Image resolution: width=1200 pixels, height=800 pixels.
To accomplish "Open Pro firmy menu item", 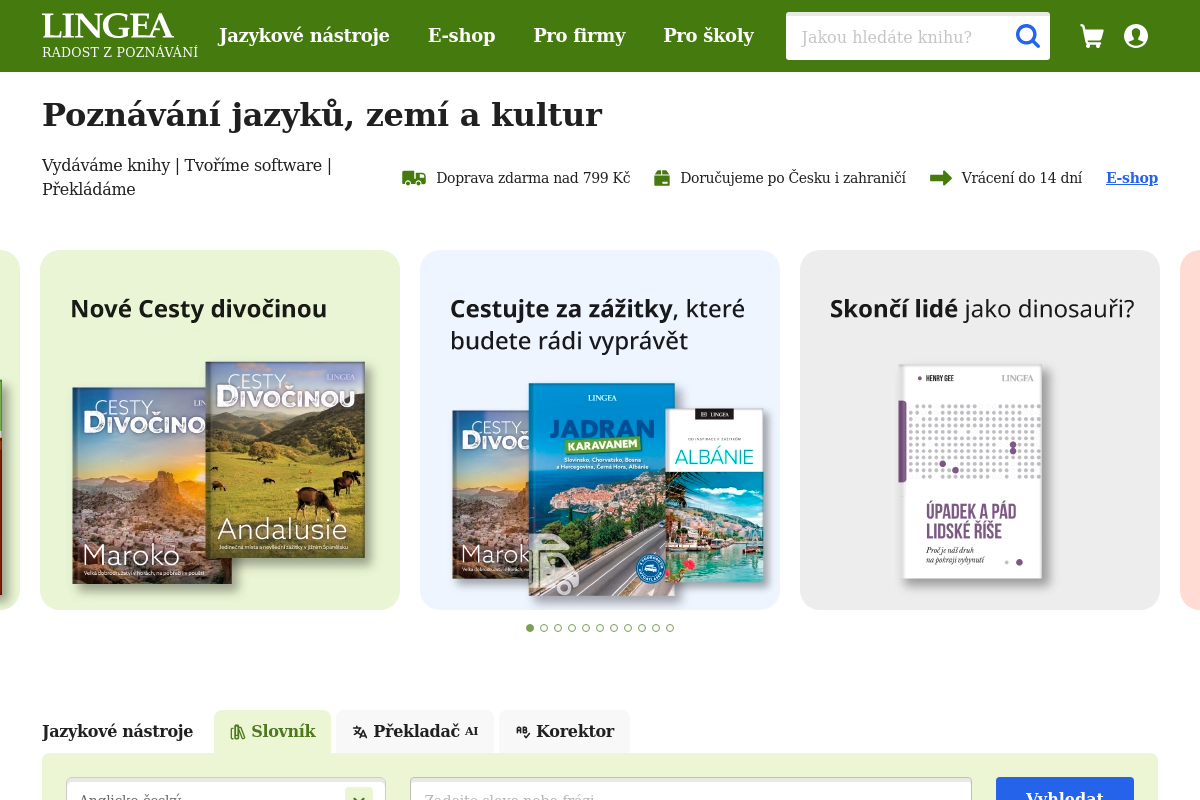I will [579, 36].
